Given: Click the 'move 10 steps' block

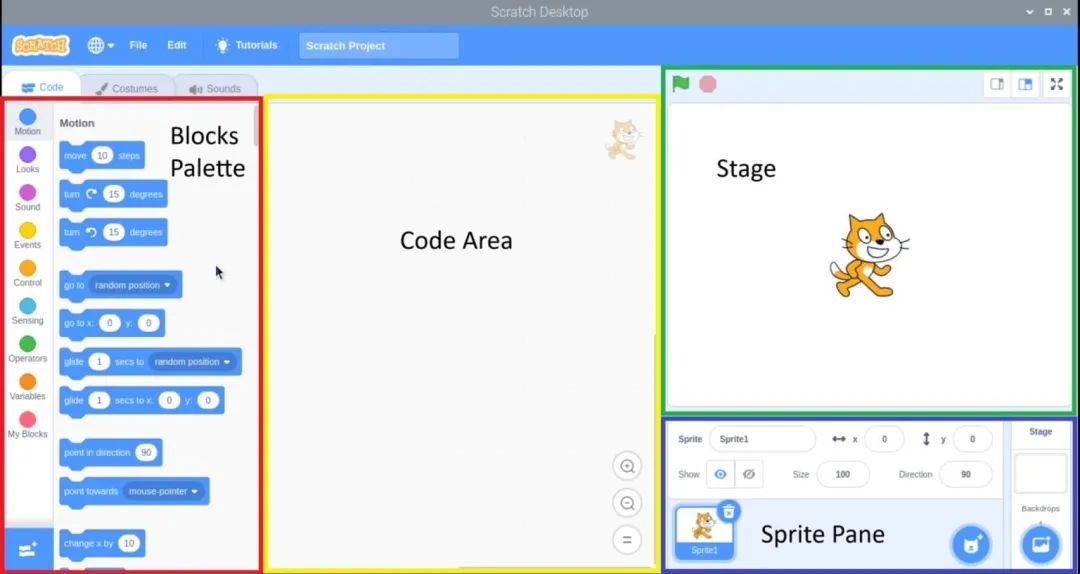Looking at the screenshot, I should [x=102, y=156].
